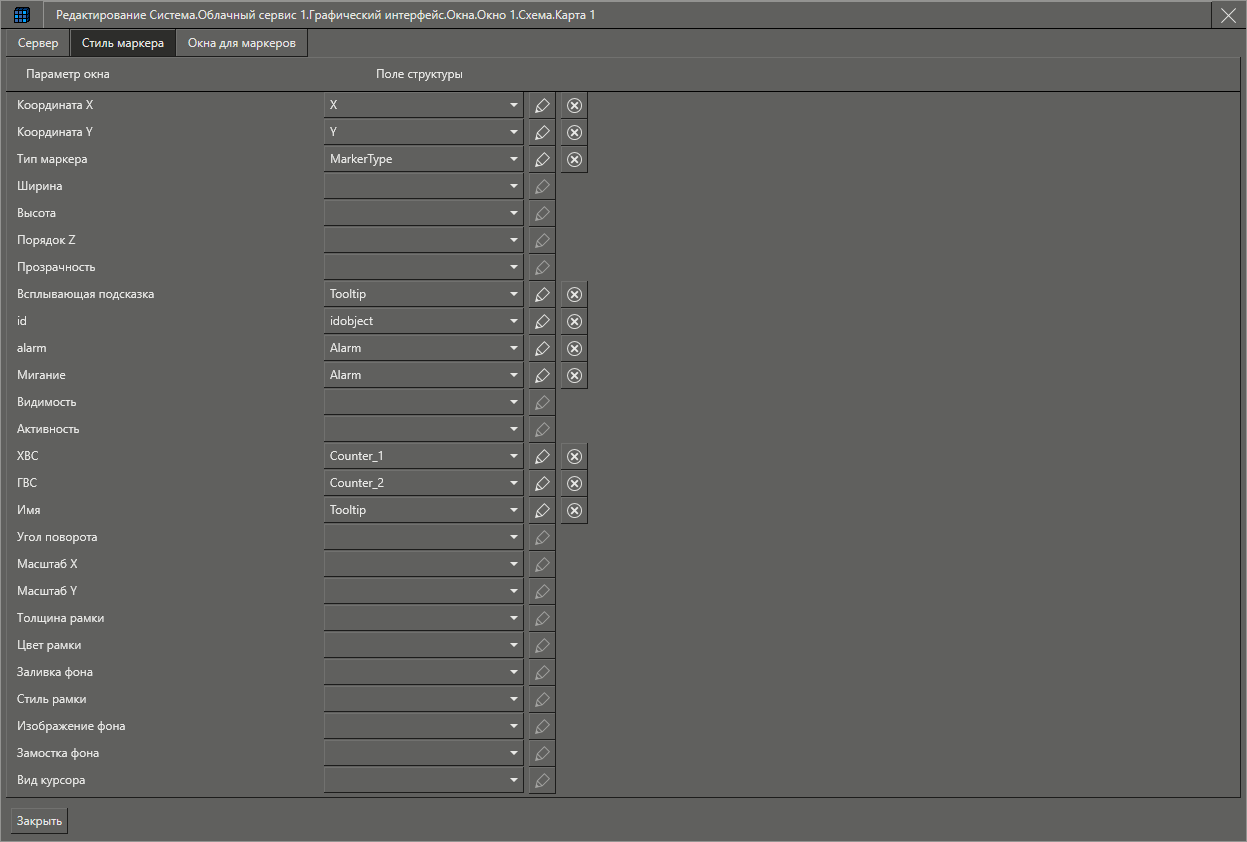Open the Вид курсора combo box
Screen dimensions: 1247x842
[x=513, y=780]
